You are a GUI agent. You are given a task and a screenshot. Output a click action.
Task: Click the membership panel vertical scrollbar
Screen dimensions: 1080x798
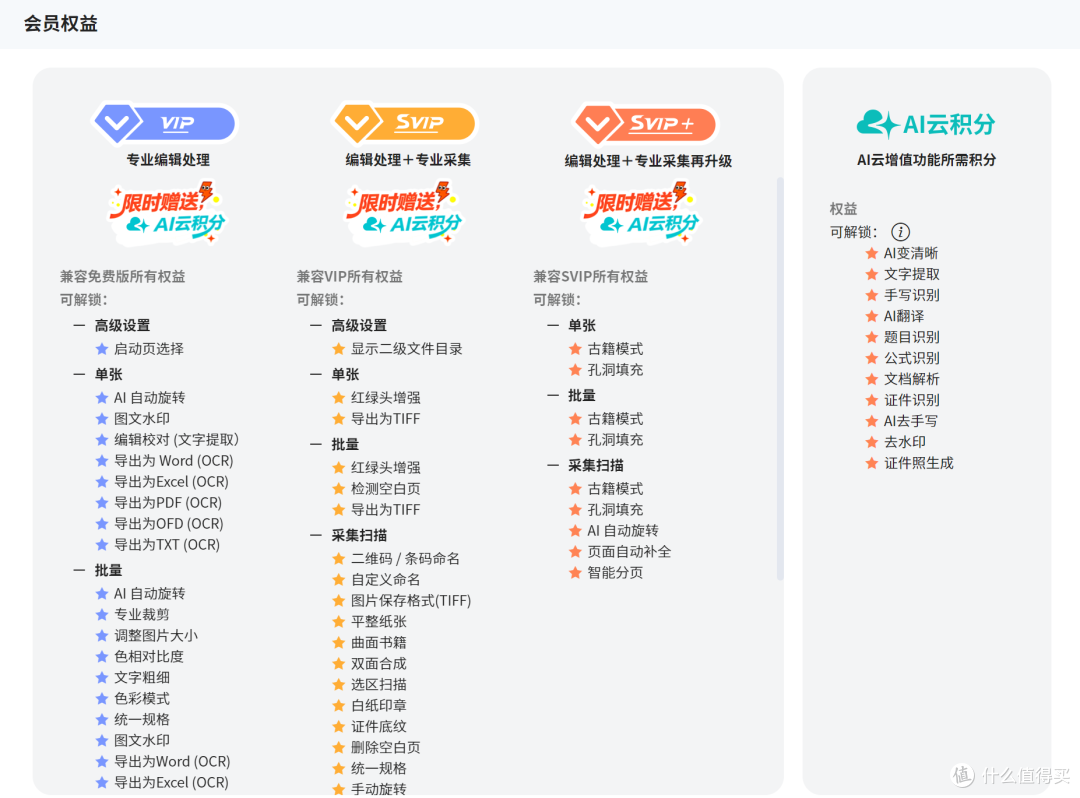tap(780, 379)
